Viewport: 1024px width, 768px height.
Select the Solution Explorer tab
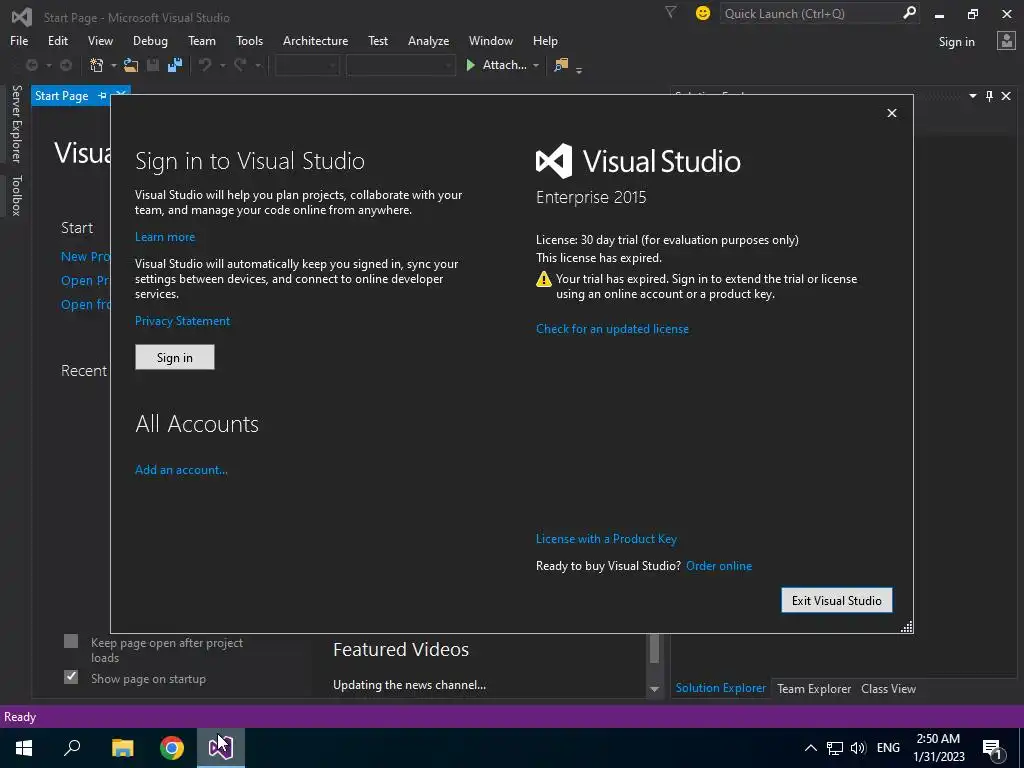coord(720,688)
